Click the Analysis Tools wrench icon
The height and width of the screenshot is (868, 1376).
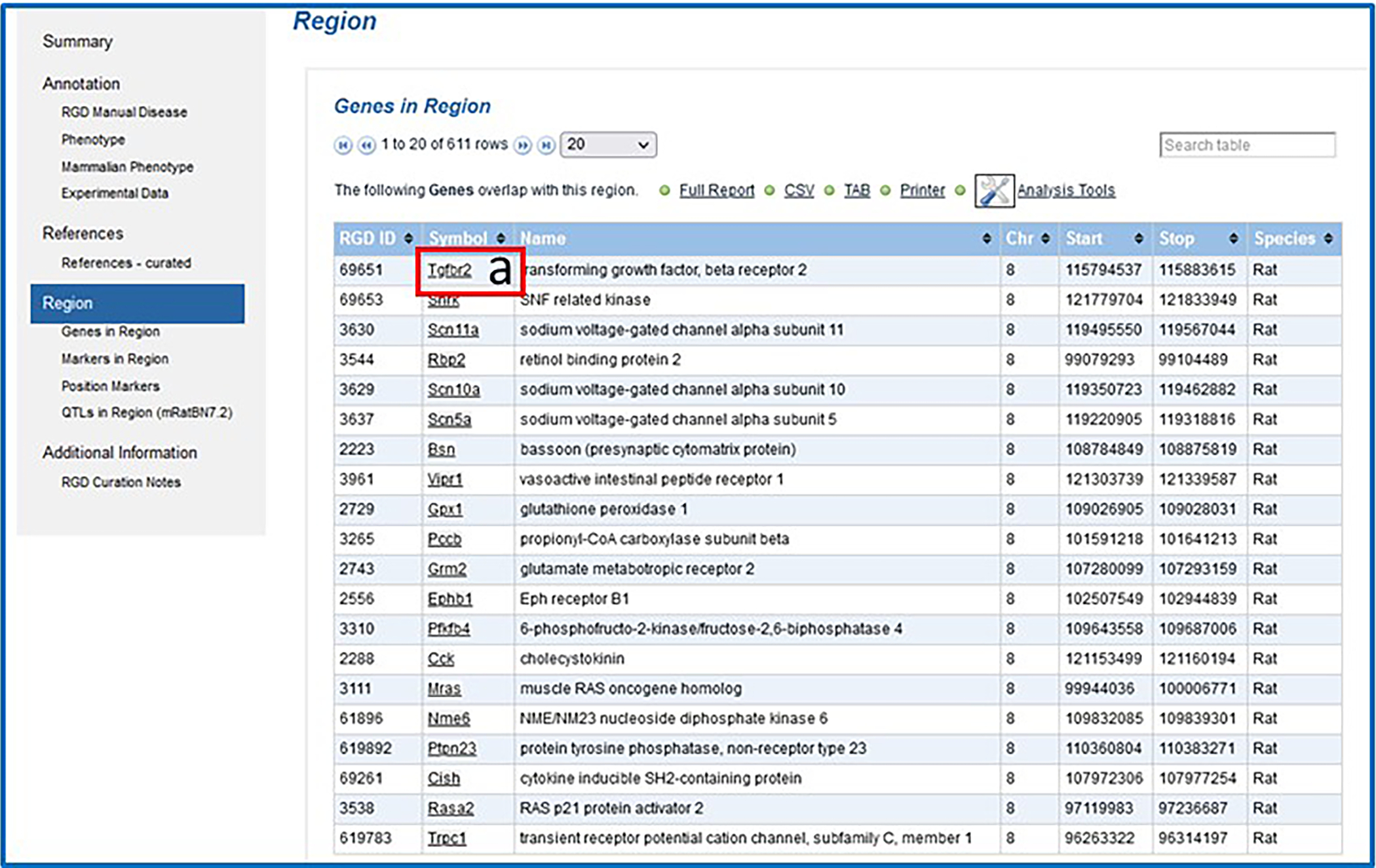point(994,191)
